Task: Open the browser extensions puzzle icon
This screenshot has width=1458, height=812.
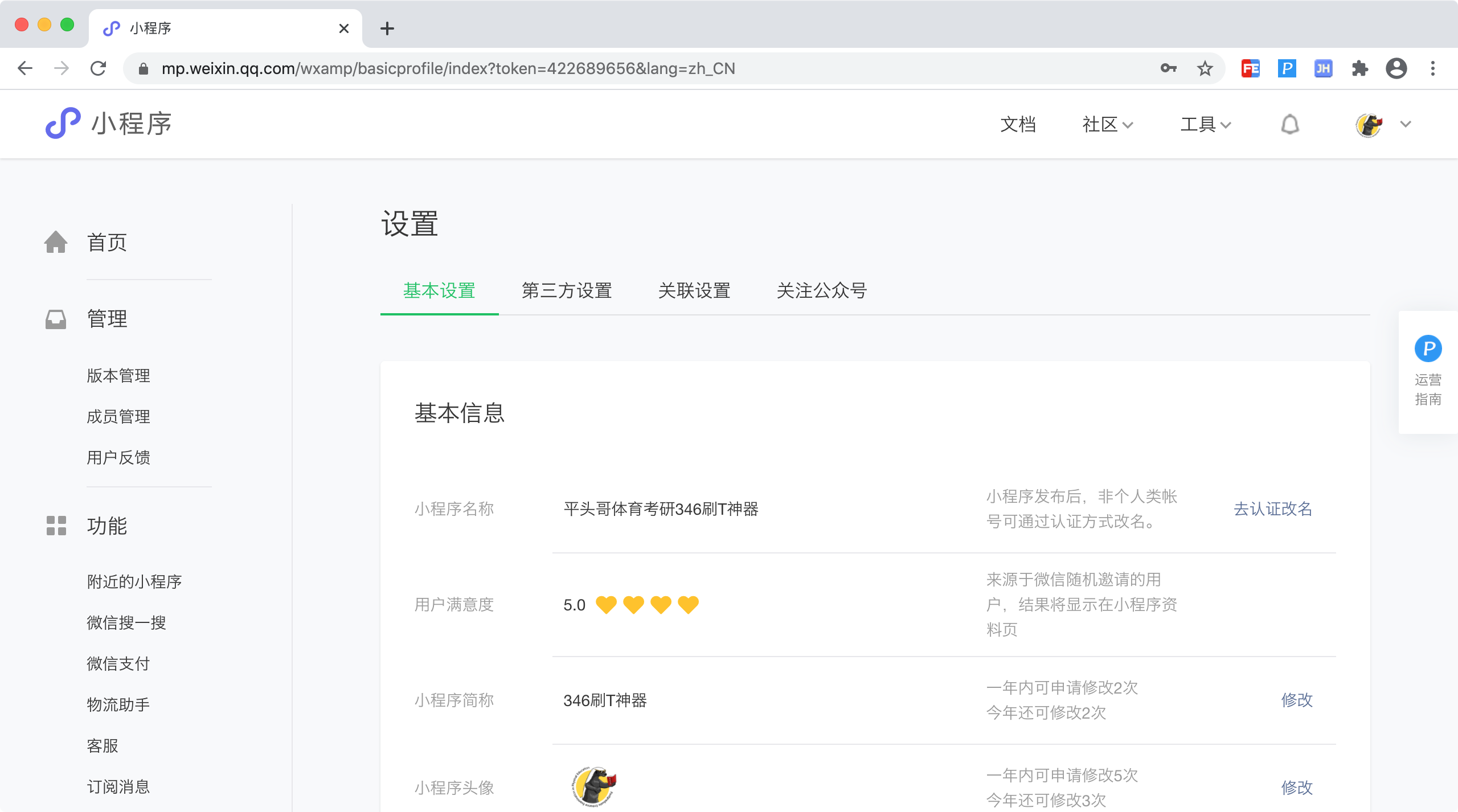Action: pyautogui.click(x=1359, y=69)
